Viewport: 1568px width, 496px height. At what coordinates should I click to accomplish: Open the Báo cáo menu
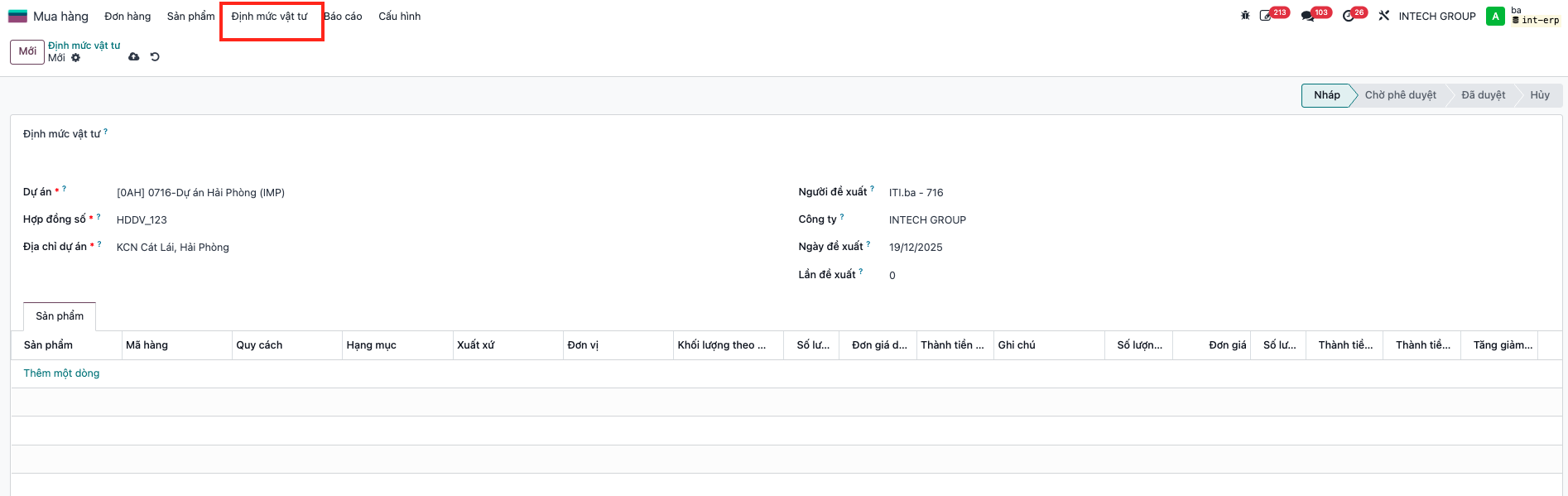pyautogui.click(x=343, y=16)
